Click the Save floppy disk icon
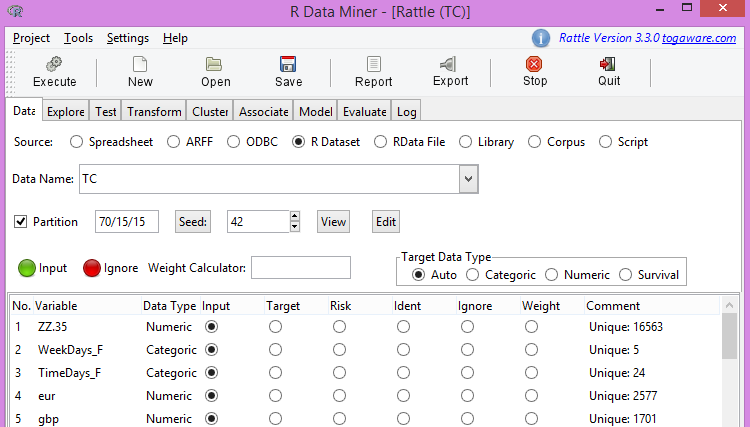This screenshot has height=427, width=750. click(x=288, y=64)
